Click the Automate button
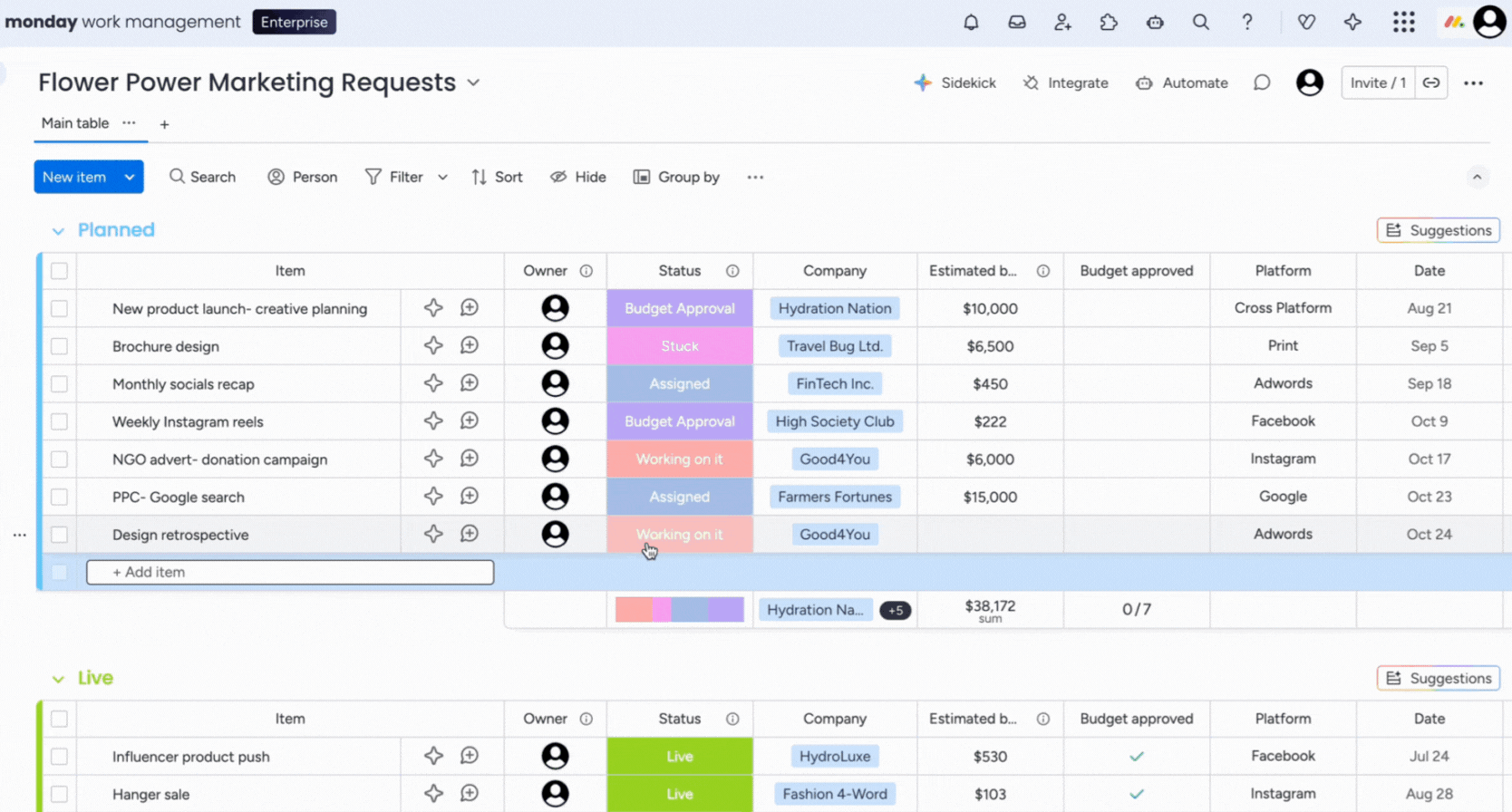The height and width of the screenshot is (812, 1512). tap(1182, 82)
